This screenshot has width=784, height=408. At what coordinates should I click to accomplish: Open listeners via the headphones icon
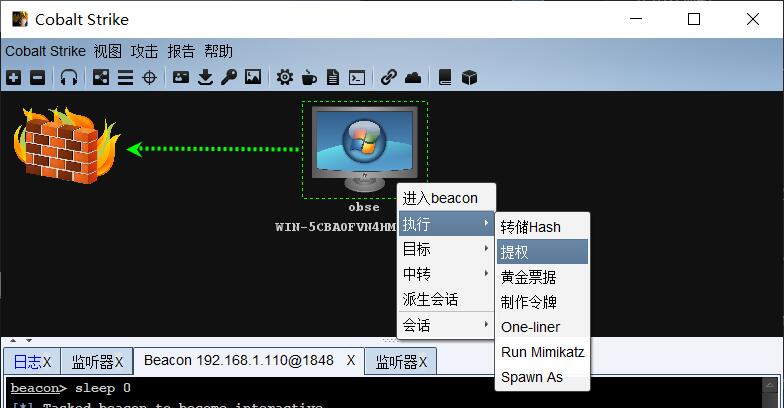tap(69, 77)
